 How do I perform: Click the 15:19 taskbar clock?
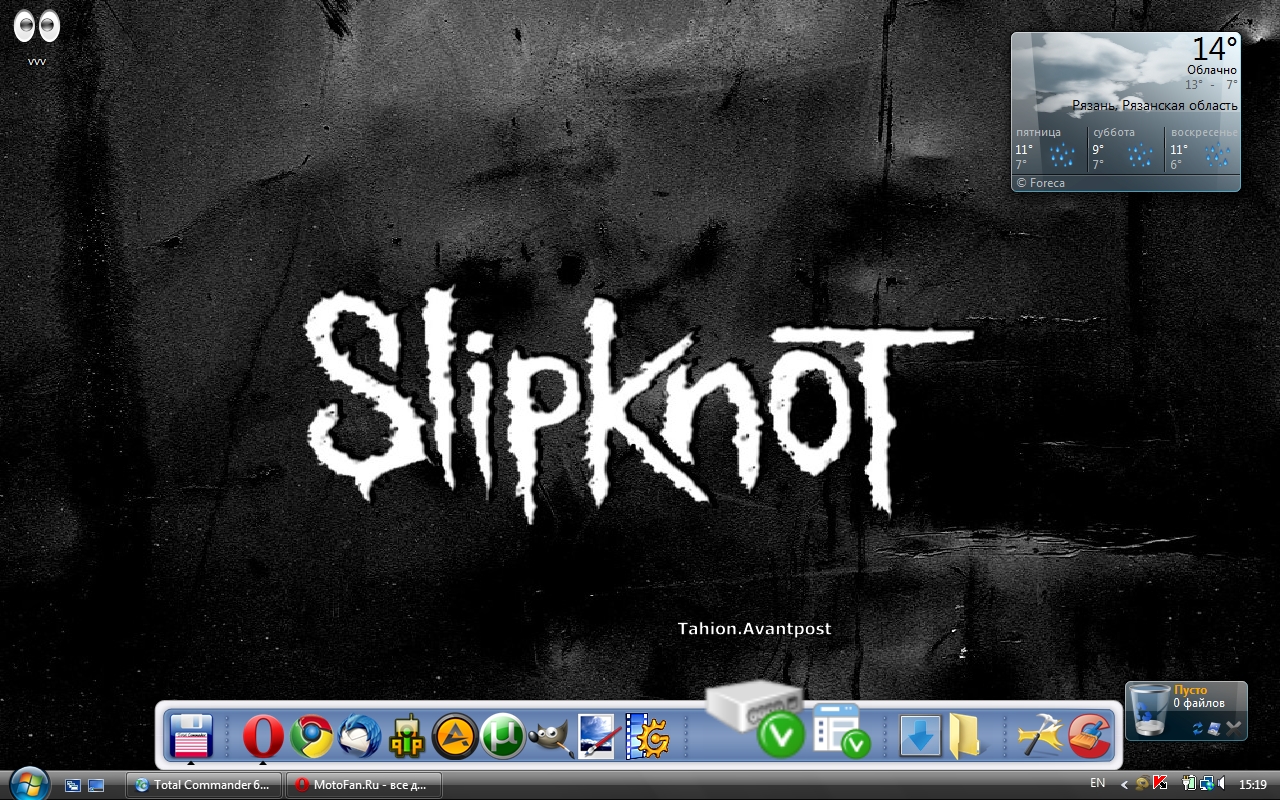point(1253,785)
